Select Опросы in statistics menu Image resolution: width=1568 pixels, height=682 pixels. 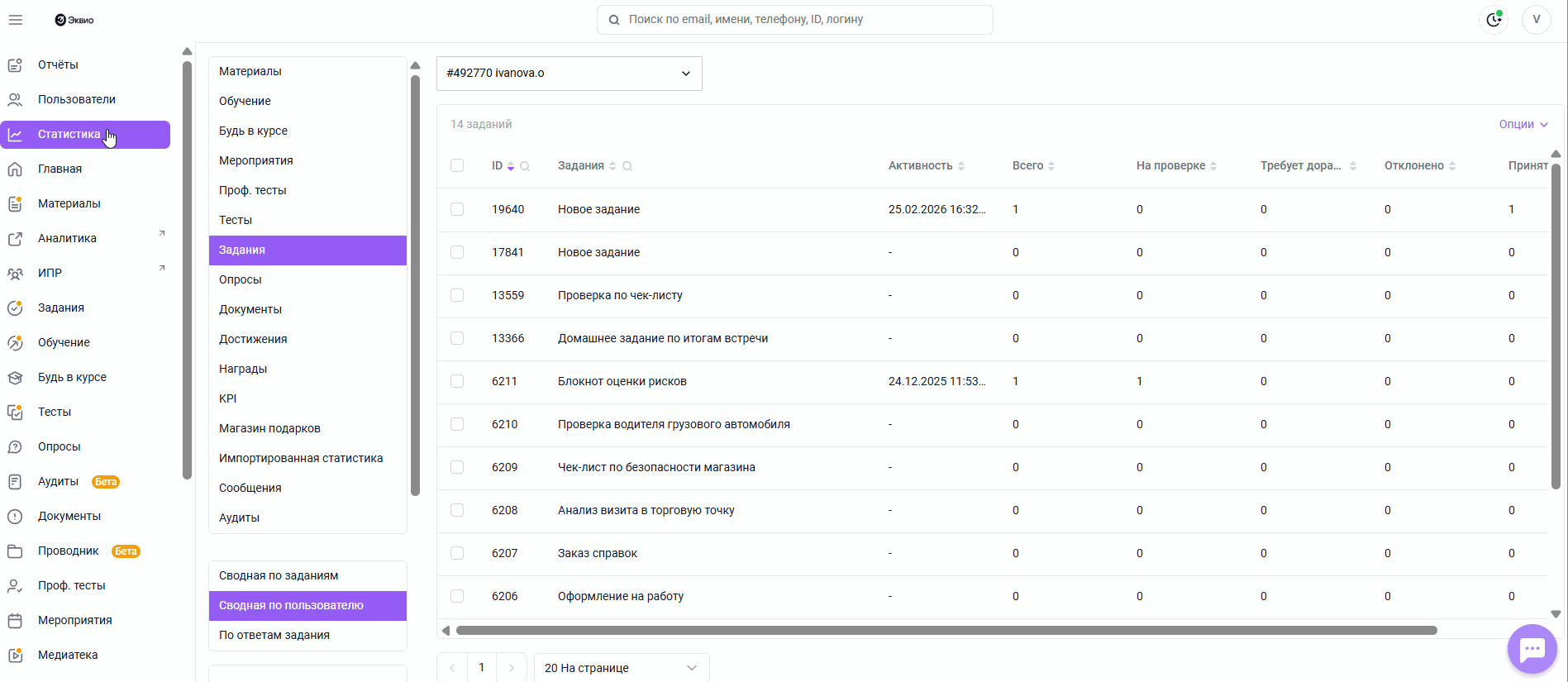click(241, 279)
